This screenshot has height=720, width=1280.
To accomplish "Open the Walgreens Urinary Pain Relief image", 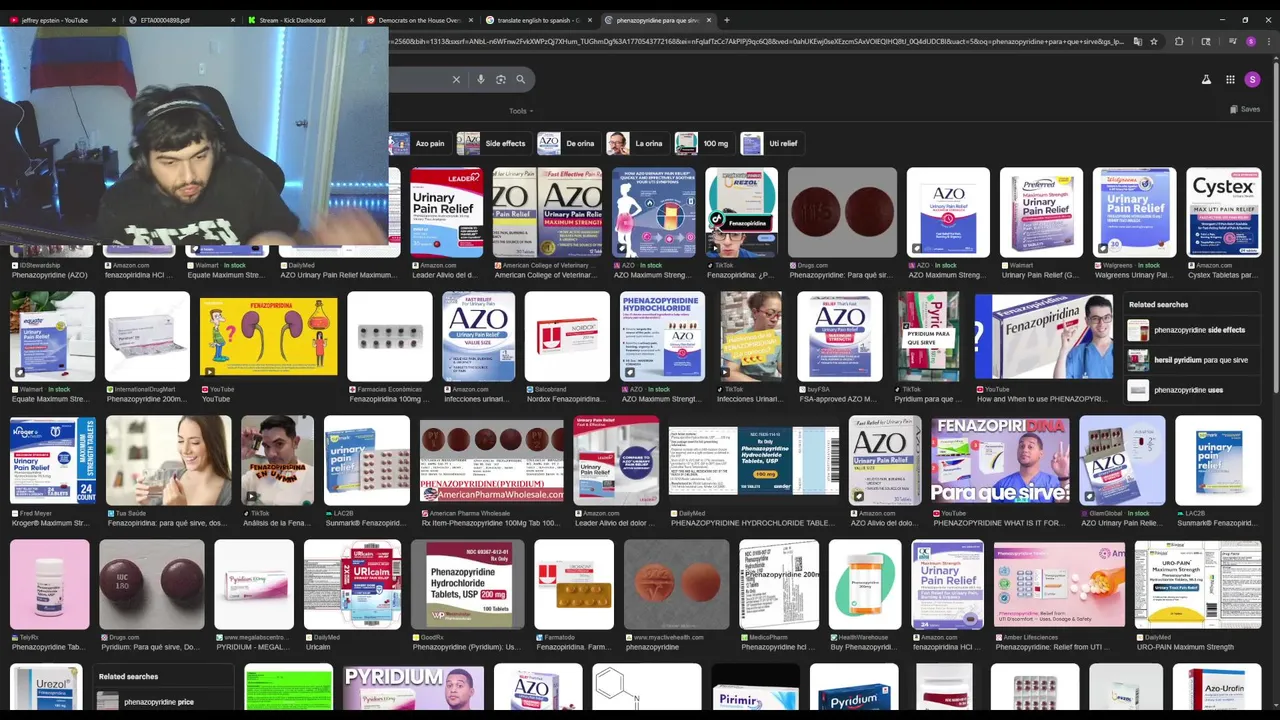I will pos(1134,212).
